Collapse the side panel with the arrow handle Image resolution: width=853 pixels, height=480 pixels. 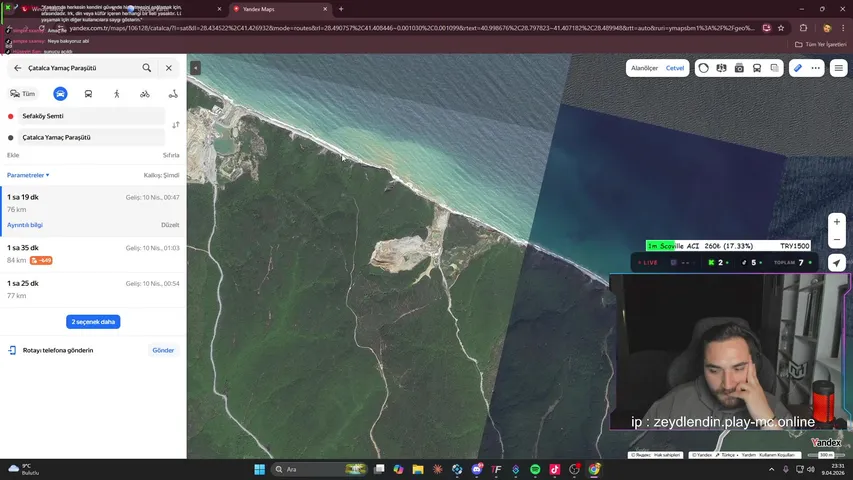coord(195,68)
